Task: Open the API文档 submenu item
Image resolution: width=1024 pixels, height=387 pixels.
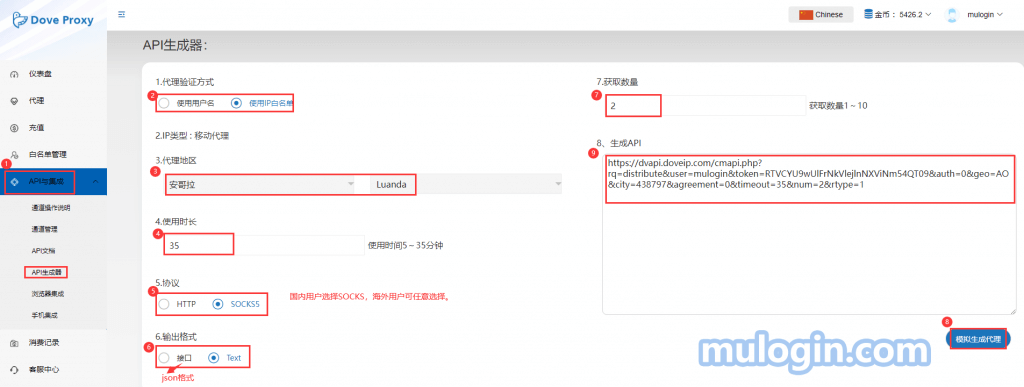Action: point(43,251)
